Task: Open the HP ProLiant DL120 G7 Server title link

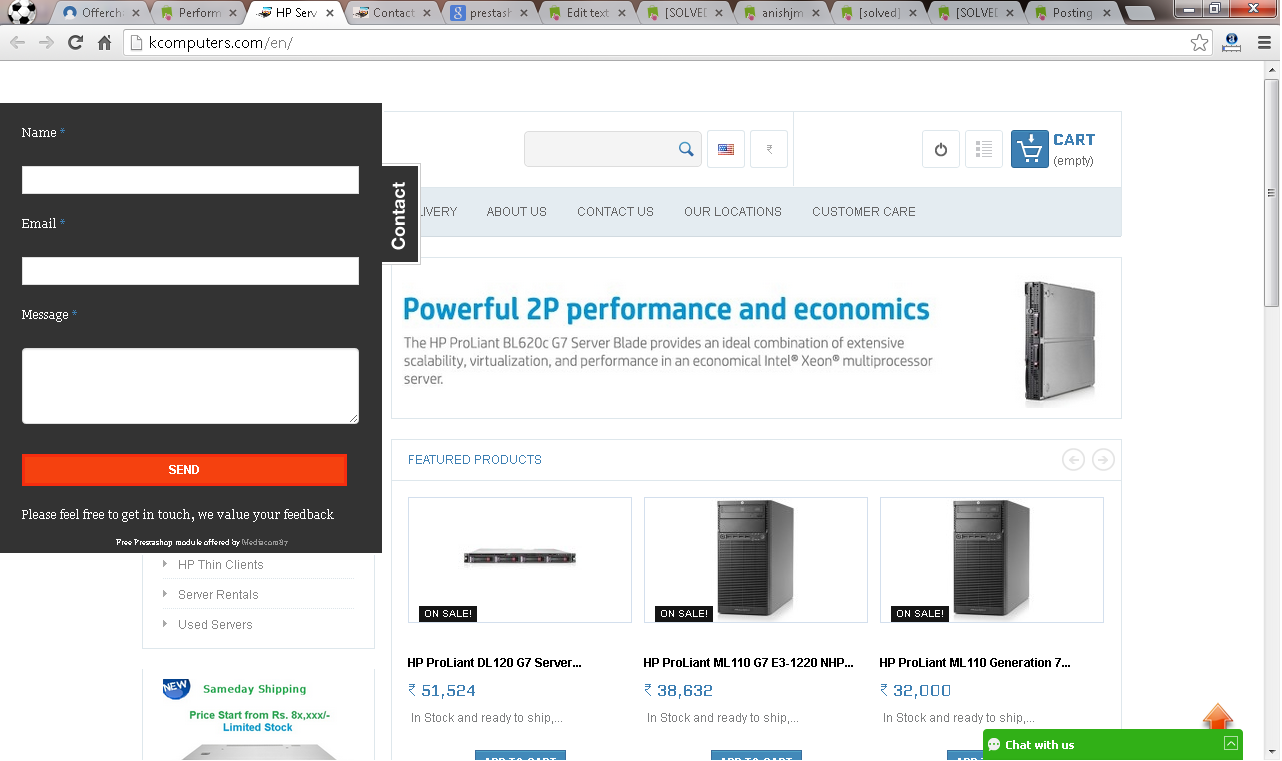Action: coord(494,663)
